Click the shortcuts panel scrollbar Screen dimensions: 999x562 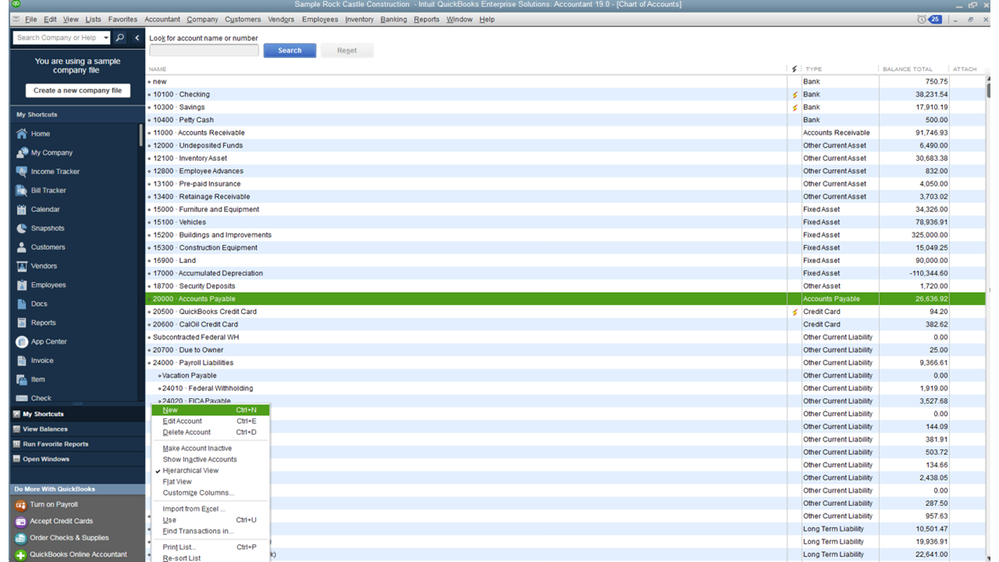141,136
